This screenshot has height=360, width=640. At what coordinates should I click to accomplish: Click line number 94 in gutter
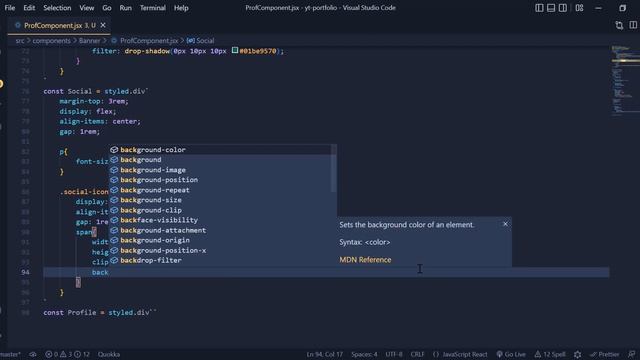(x=25, y=272)
